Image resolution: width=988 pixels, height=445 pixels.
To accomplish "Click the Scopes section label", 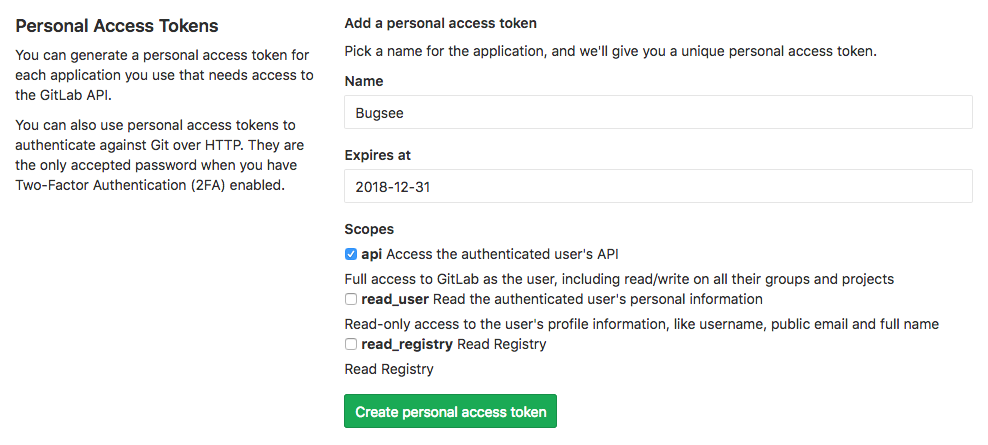I will pos(368,229).
